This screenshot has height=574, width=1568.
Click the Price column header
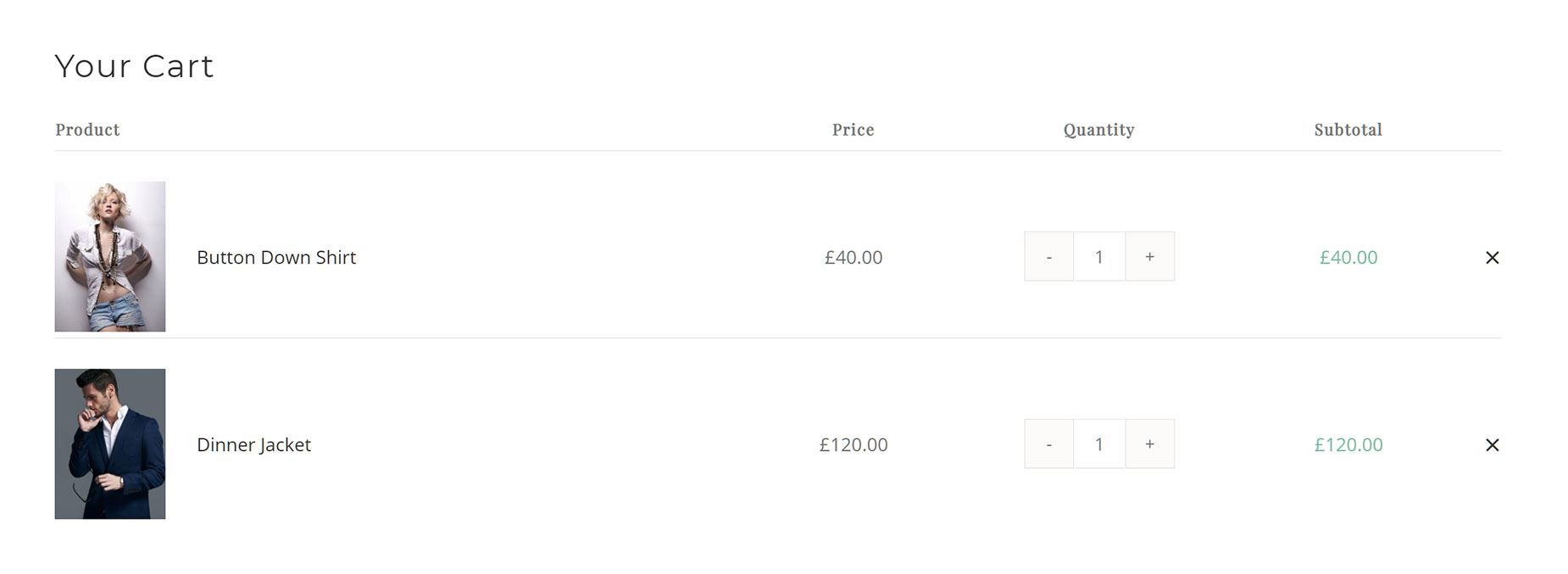point(853,130)
